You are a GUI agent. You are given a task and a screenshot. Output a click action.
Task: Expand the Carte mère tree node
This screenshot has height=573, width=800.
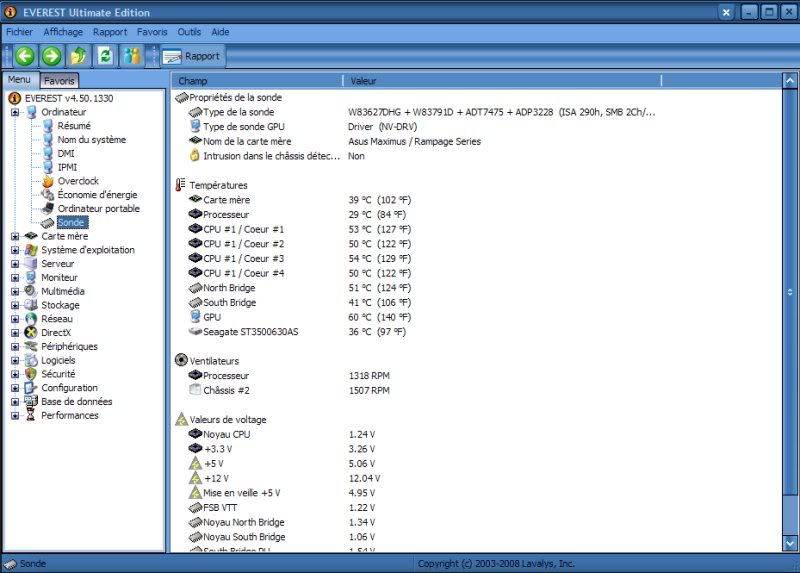[x=15, y=236]
